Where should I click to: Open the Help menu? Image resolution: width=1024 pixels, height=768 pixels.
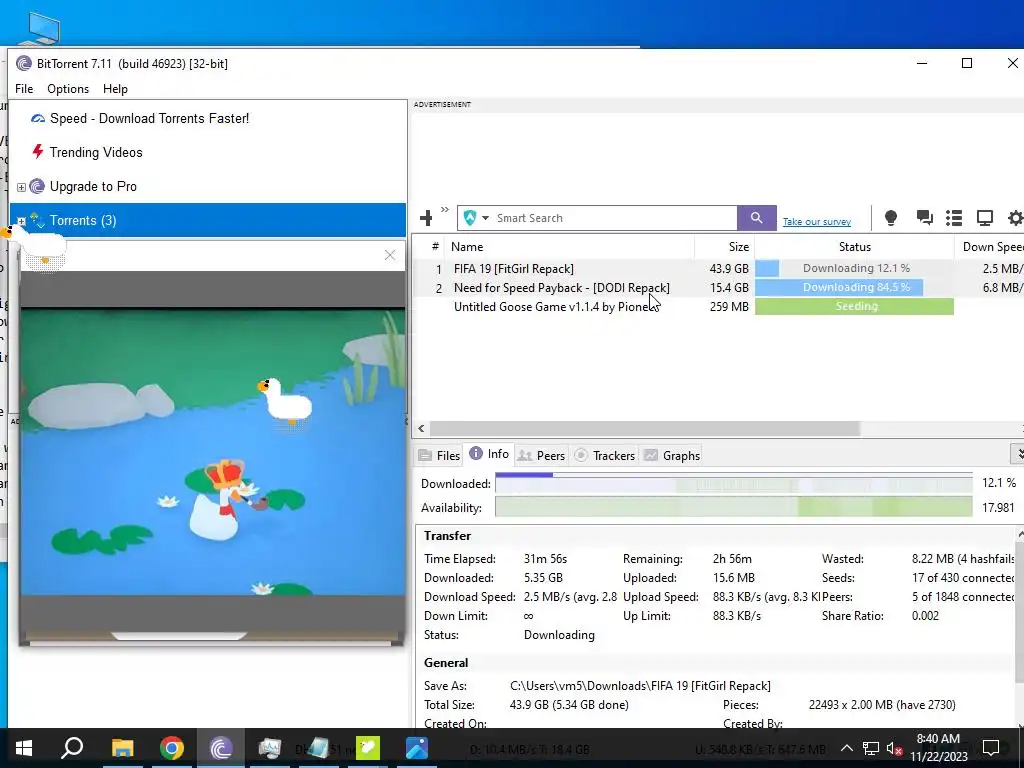point(115,89)
